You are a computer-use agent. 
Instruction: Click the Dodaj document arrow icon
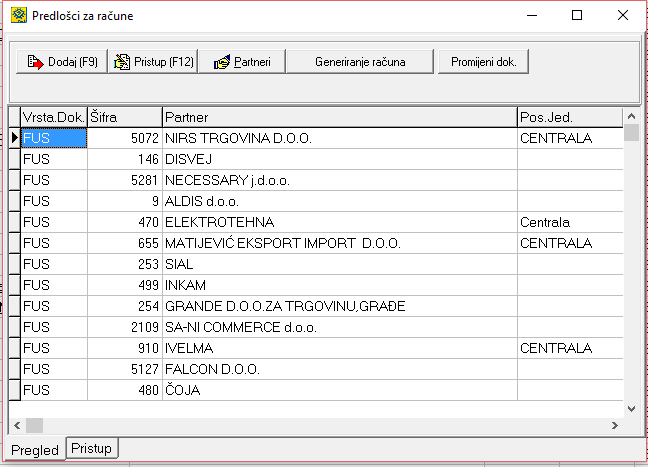[35, 62]
